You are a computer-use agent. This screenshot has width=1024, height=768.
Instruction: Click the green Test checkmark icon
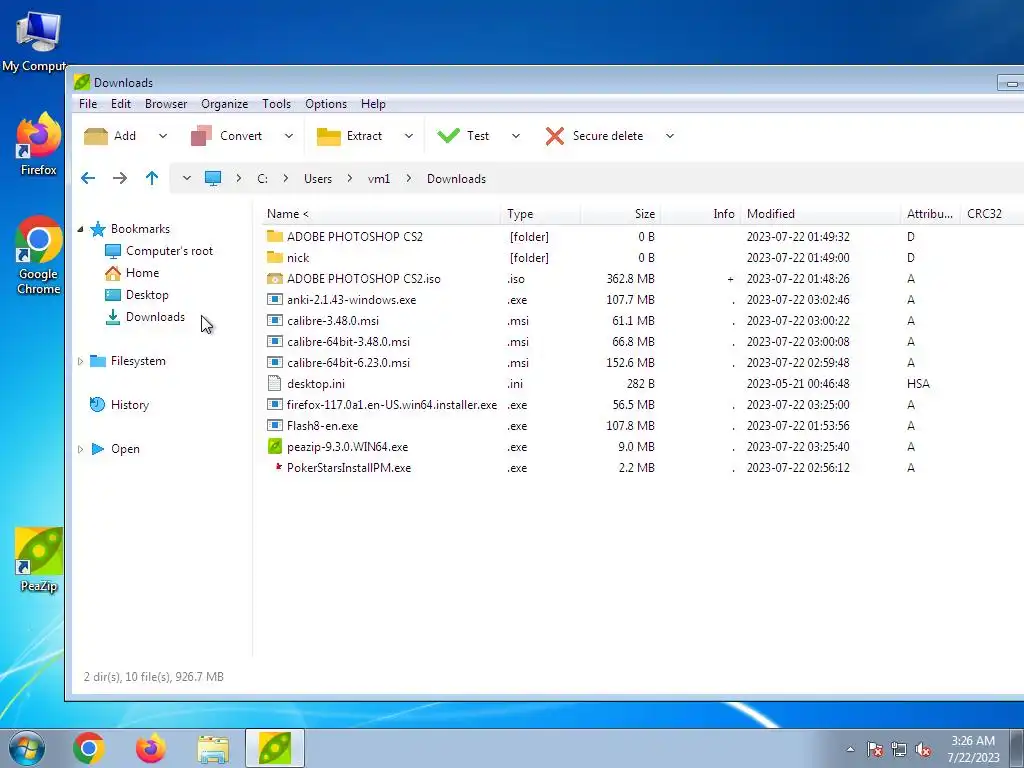click(449, 136)
